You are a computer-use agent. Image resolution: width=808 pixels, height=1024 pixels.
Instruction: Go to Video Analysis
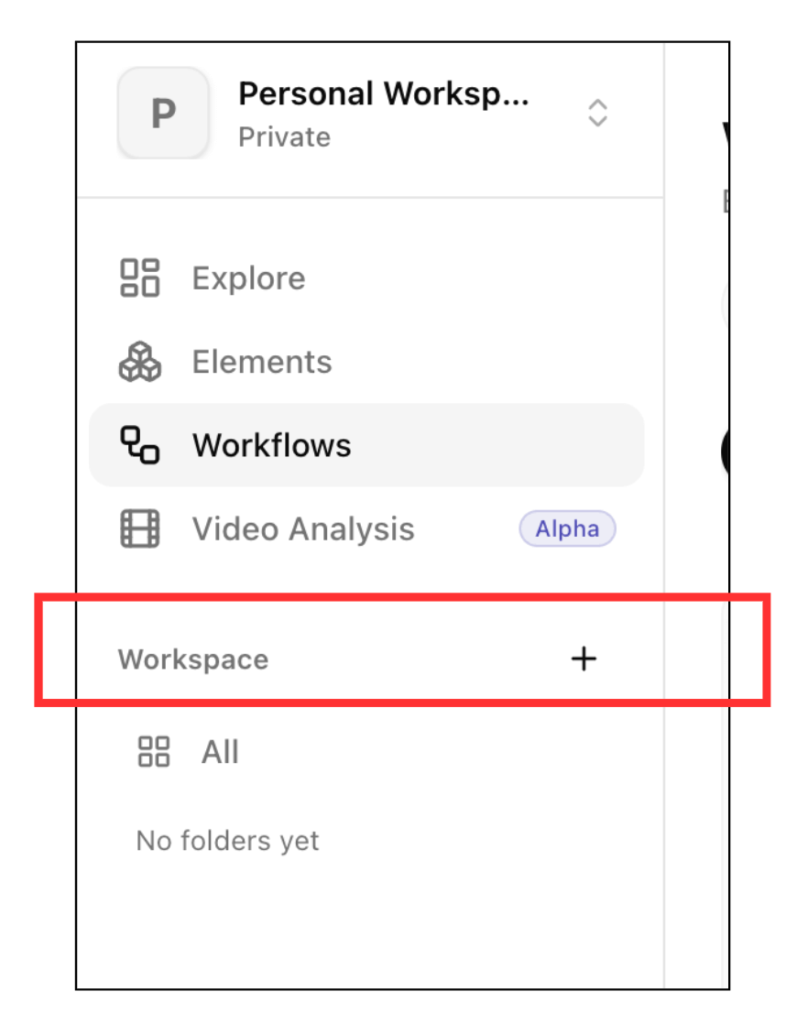(302, 529)
